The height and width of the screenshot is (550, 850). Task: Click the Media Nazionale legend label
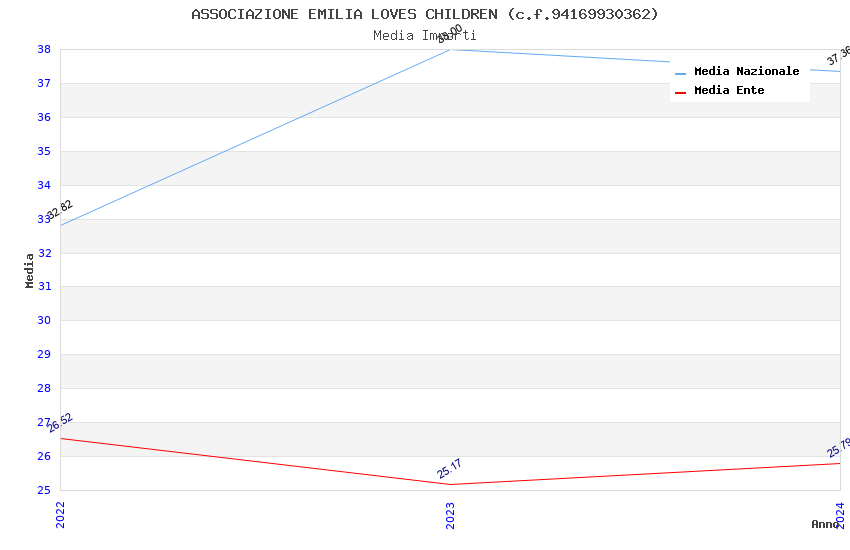[746, 71]
